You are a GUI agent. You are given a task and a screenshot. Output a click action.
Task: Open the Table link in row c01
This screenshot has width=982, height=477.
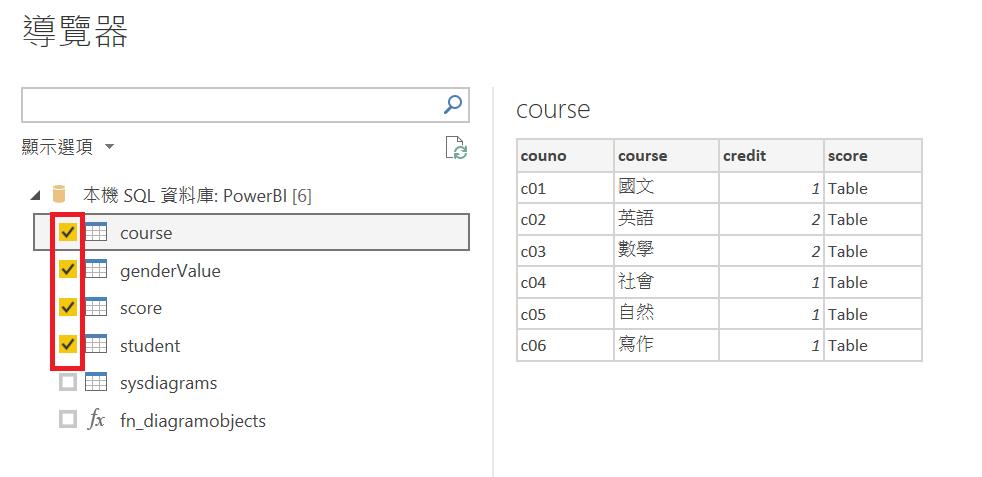tap(847, 188)
